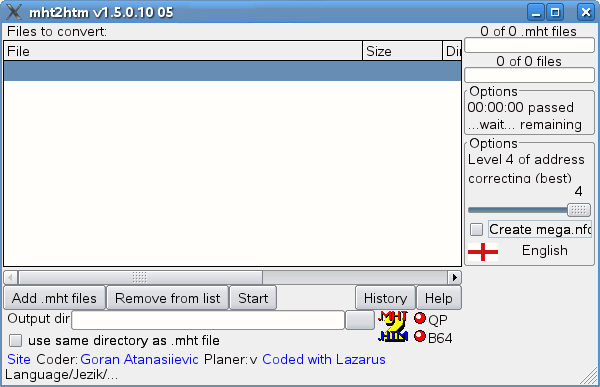Click the browse button next to Output dir
This screenshot has width=600, height=387.
click(360, 320)
